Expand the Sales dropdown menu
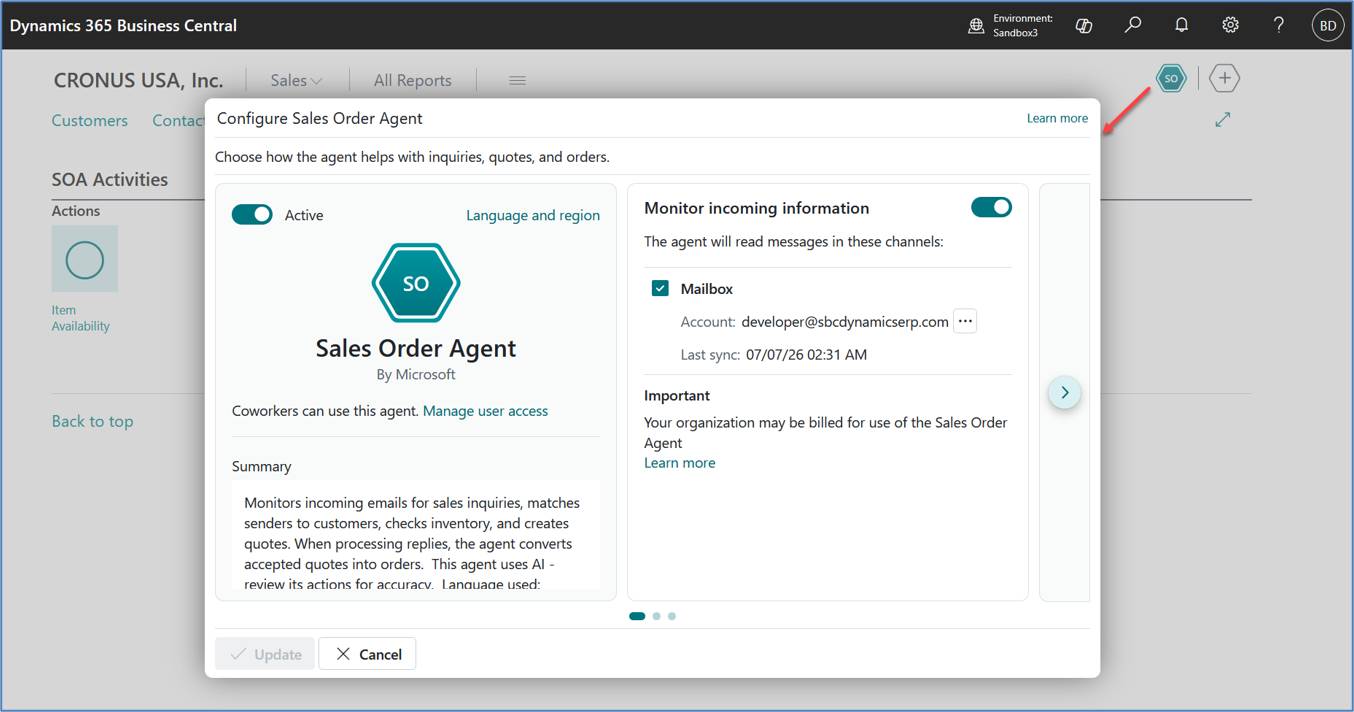Image resolution: width=1354 pixels, height=712 pixels. (296, 80)
